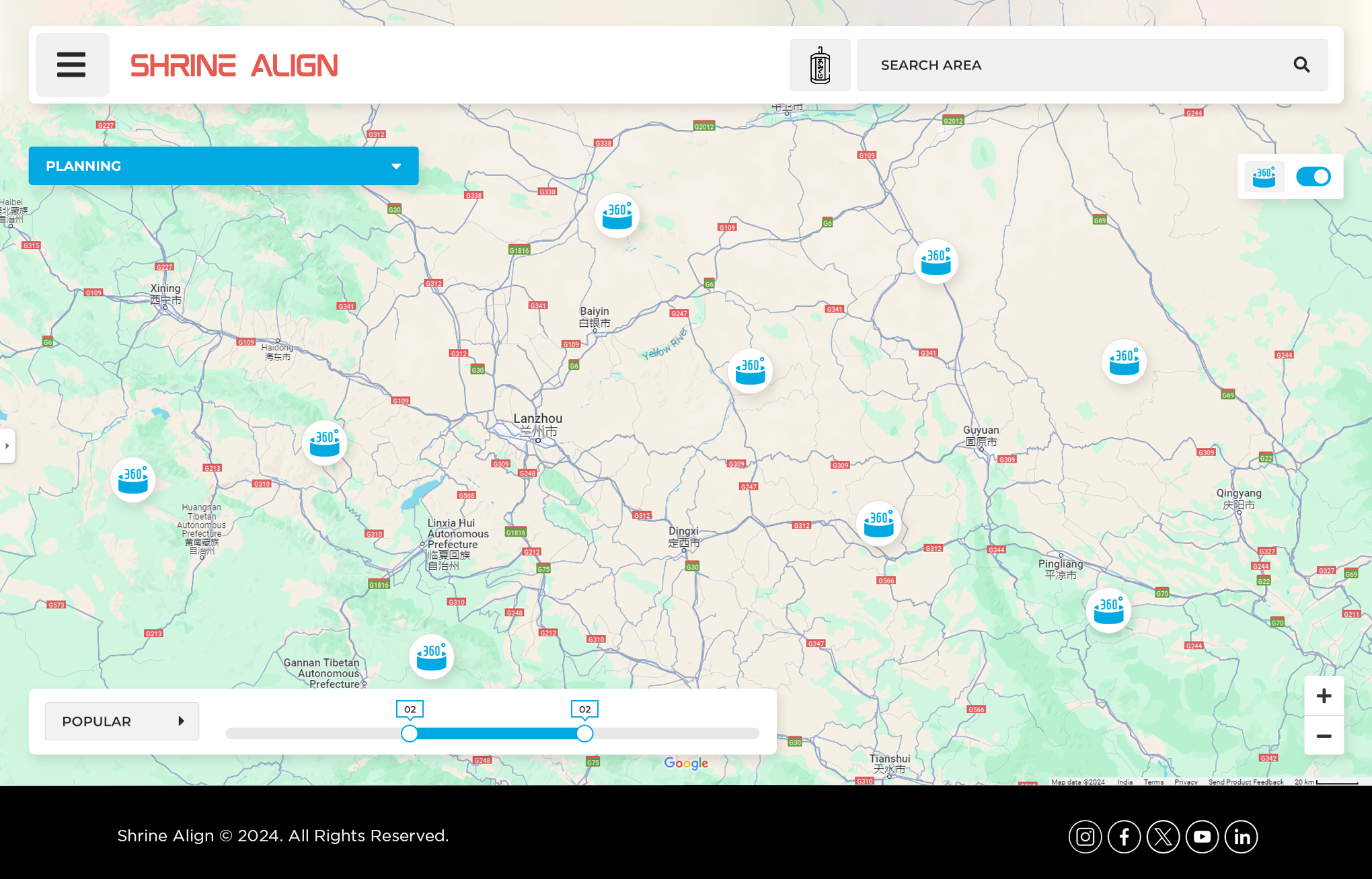Click the search magnifier icon
Screen dimensions: 1372x879
point(1301,65)
